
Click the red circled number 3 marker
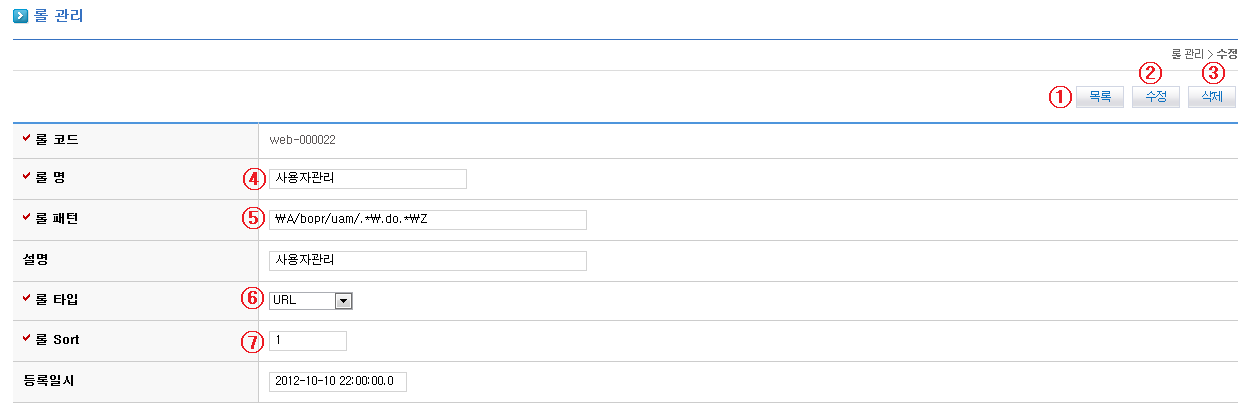coord(1213,72)
